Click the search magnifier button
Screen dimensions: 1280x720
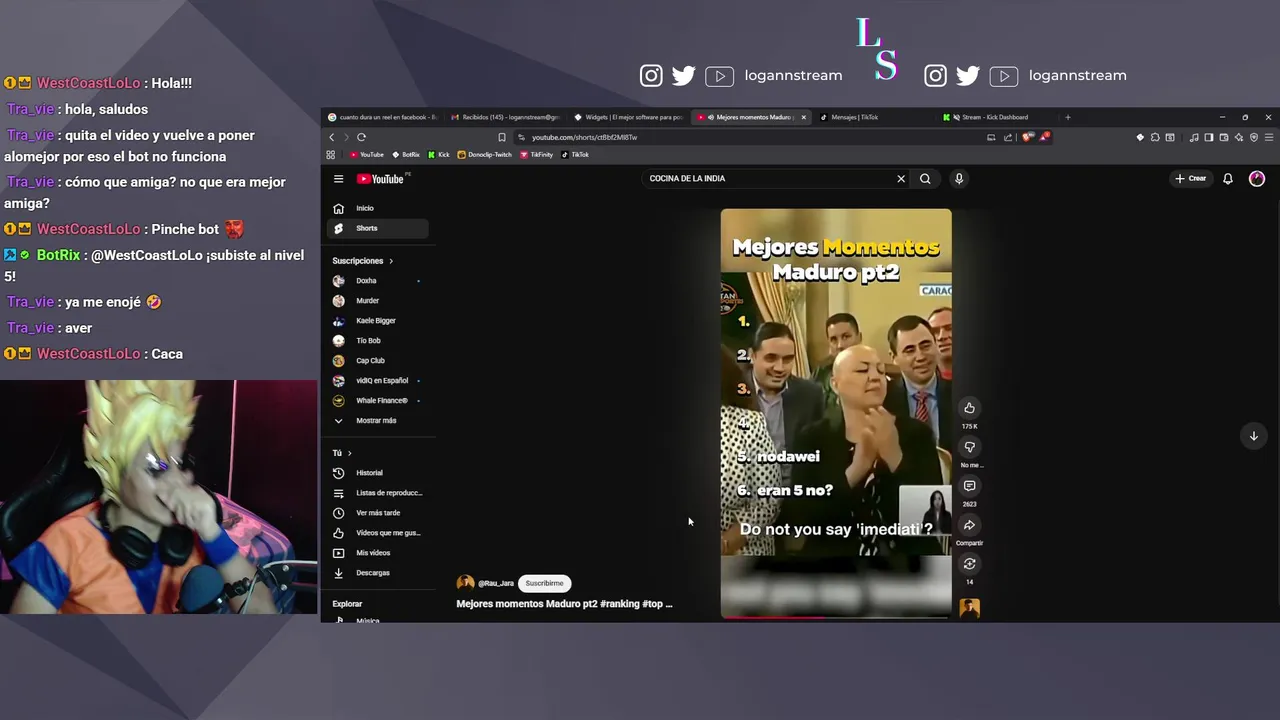click(x=925, y=179)
